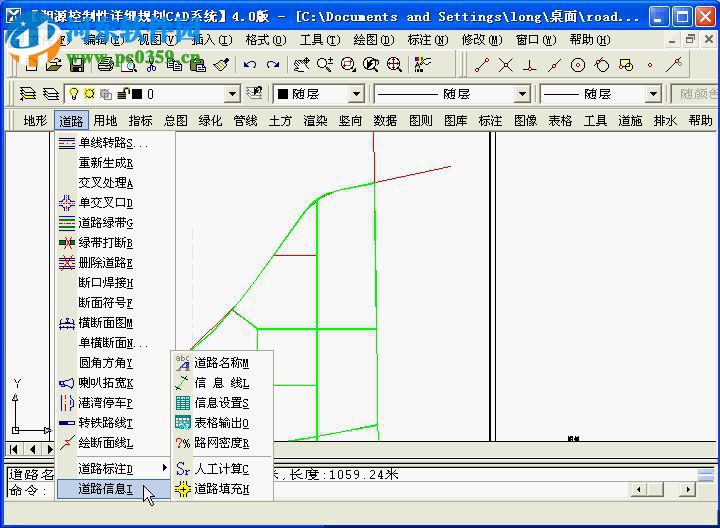Click the Zoom Window icon

point(348,65)
